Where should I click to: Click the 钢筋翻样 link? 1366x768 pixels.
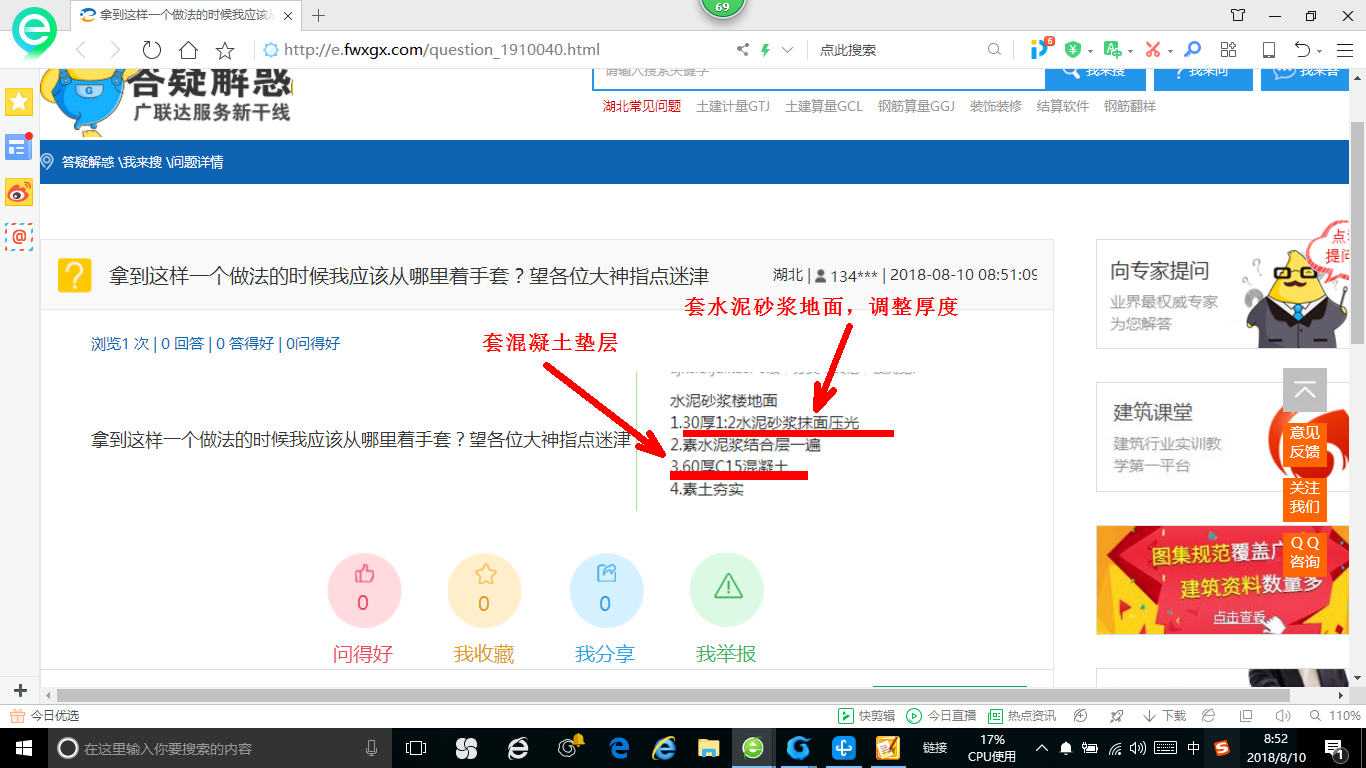tap(1130, 106)
